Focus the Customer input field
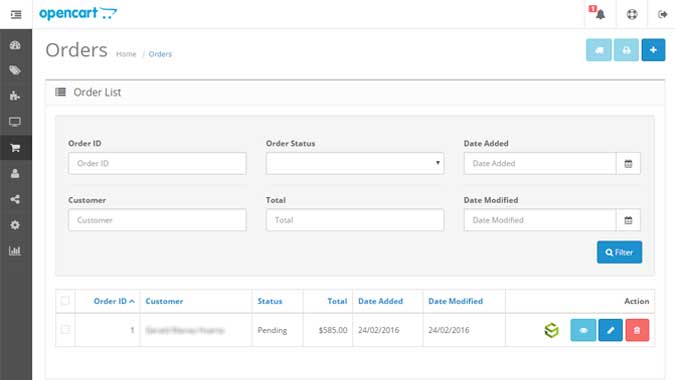The width and height of the screenshot is (675, 380). (x=157, y=220)
